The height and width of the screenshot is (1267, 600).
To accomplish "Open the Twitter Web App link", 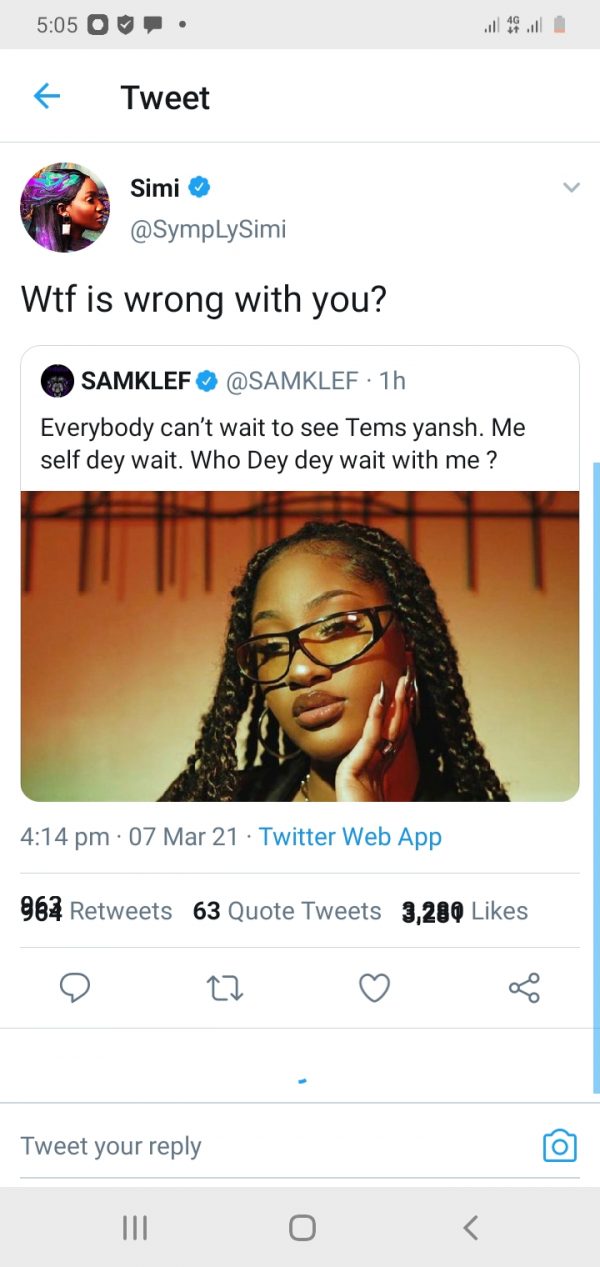I will pyautogui.click(x=350, y=837).
